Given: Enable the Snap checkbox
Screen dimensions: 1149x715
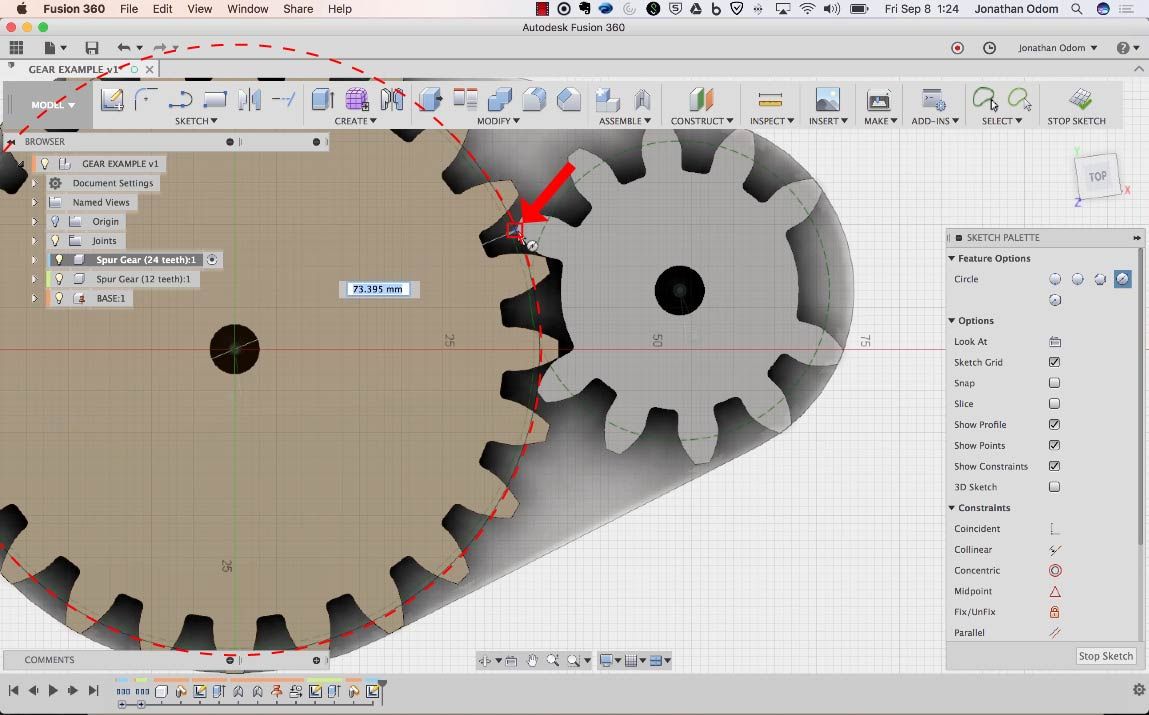Looking at the screenshot, I should pos(1054,383).
